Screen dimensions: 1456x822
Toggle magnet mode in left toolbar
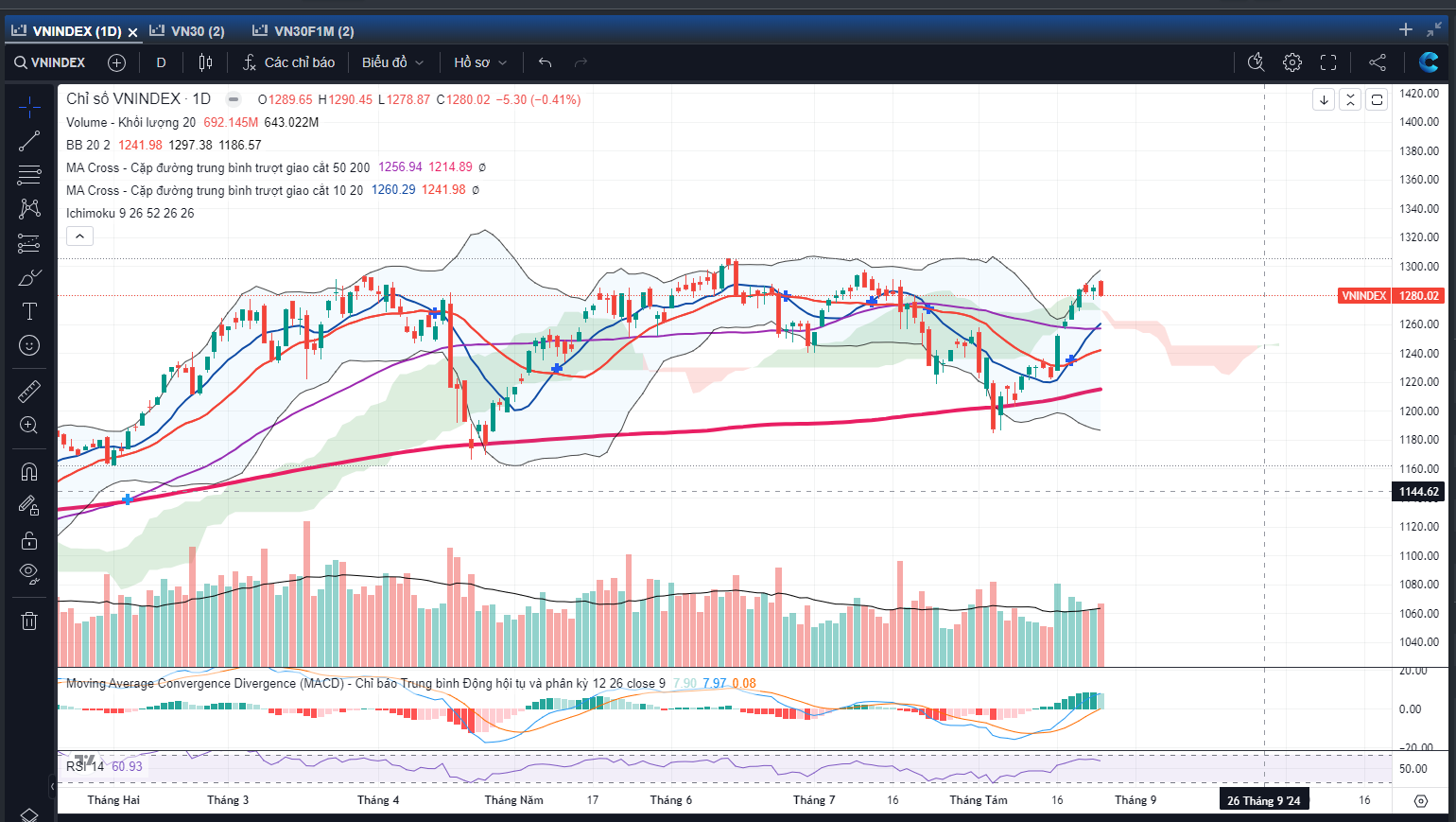29,471
